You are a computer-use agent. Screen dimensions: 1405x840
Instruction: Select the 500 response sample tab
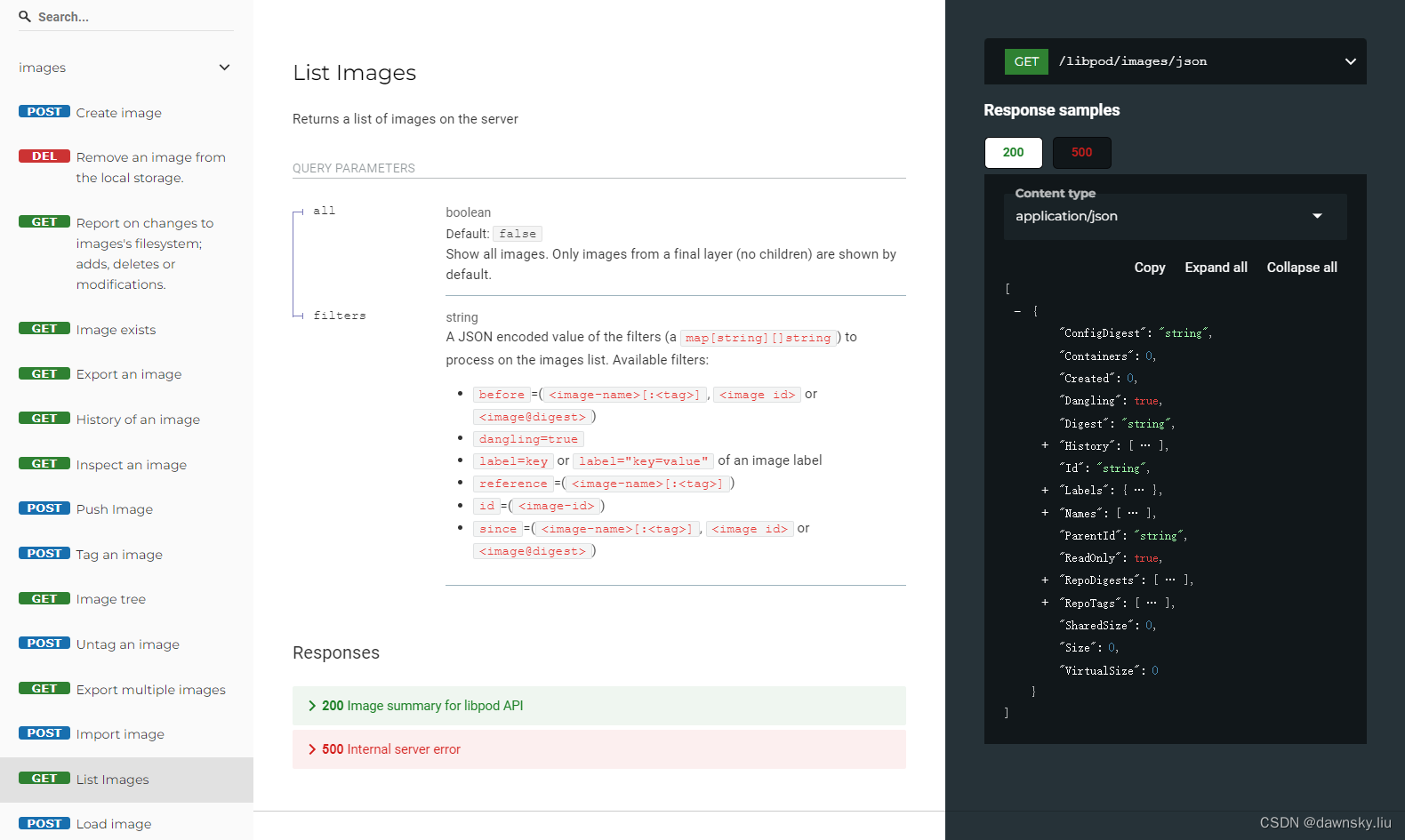pyautogui.click(x=1081, y=152)
